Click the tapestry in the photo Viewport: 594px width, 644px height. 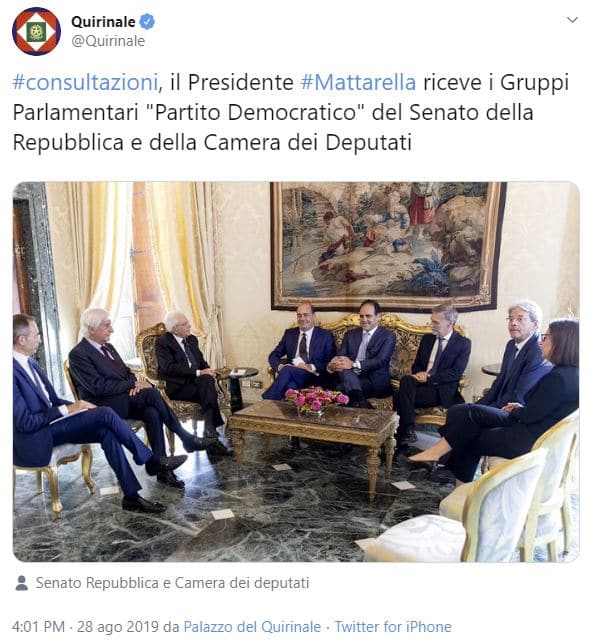point(388,245)
